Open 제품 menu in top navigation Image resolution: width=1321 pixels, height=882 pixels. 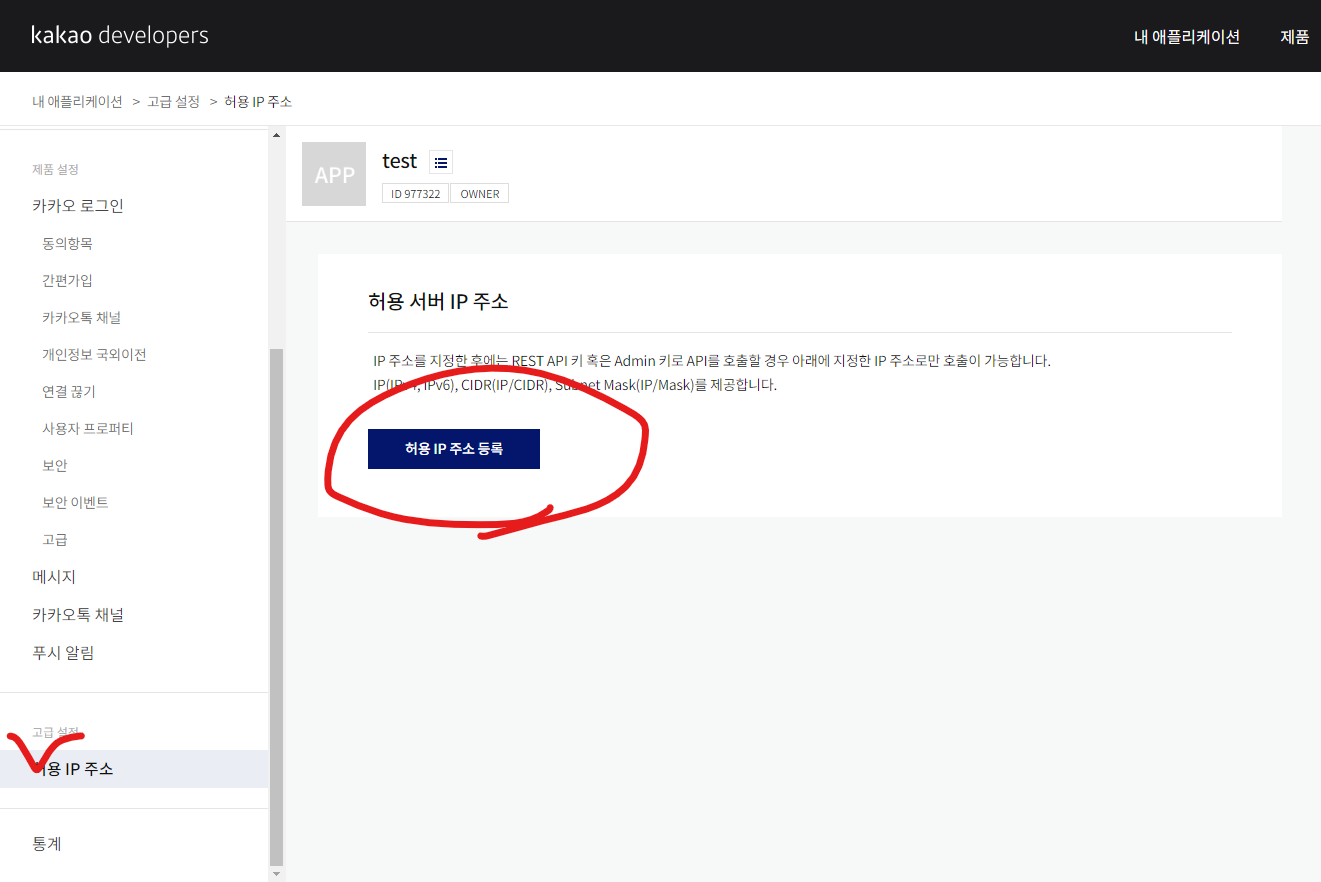pyautogui.click(x=1295, y=37)
